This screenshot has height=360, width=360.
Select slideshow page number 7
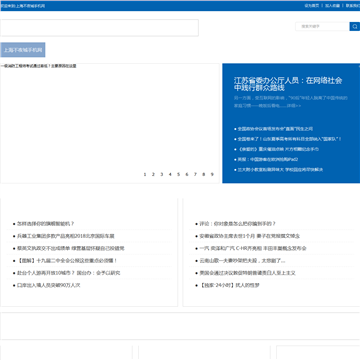click(195, 174)
